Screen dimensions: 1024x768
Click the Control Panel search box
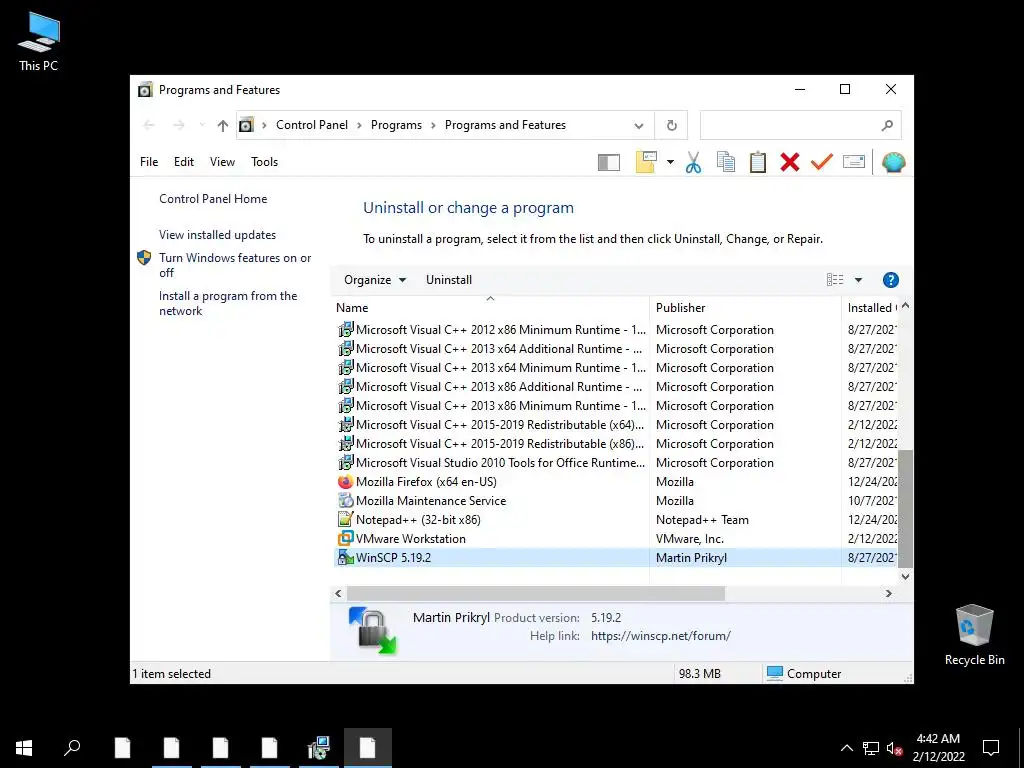[800, 125]
